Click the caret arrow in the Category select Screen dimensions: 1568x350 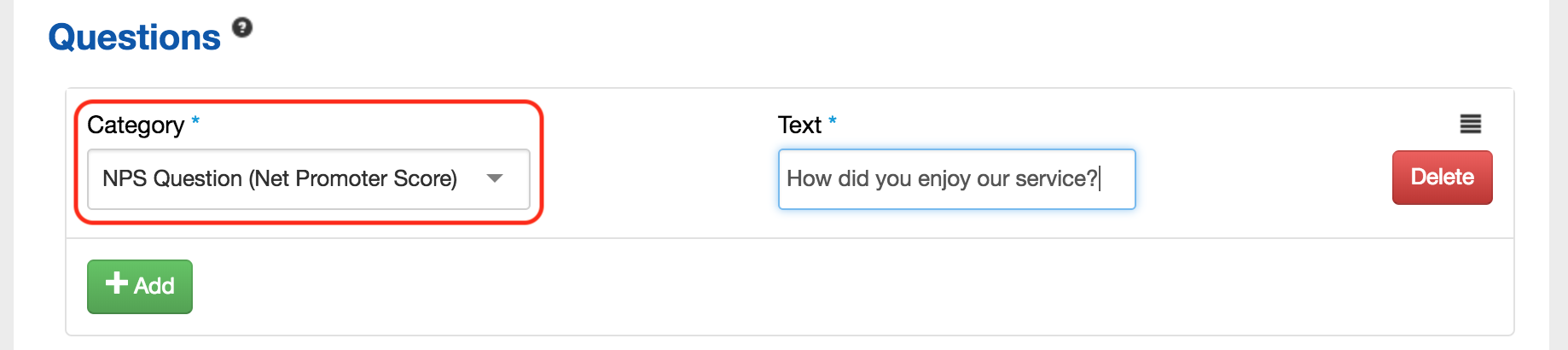[494, 178]
